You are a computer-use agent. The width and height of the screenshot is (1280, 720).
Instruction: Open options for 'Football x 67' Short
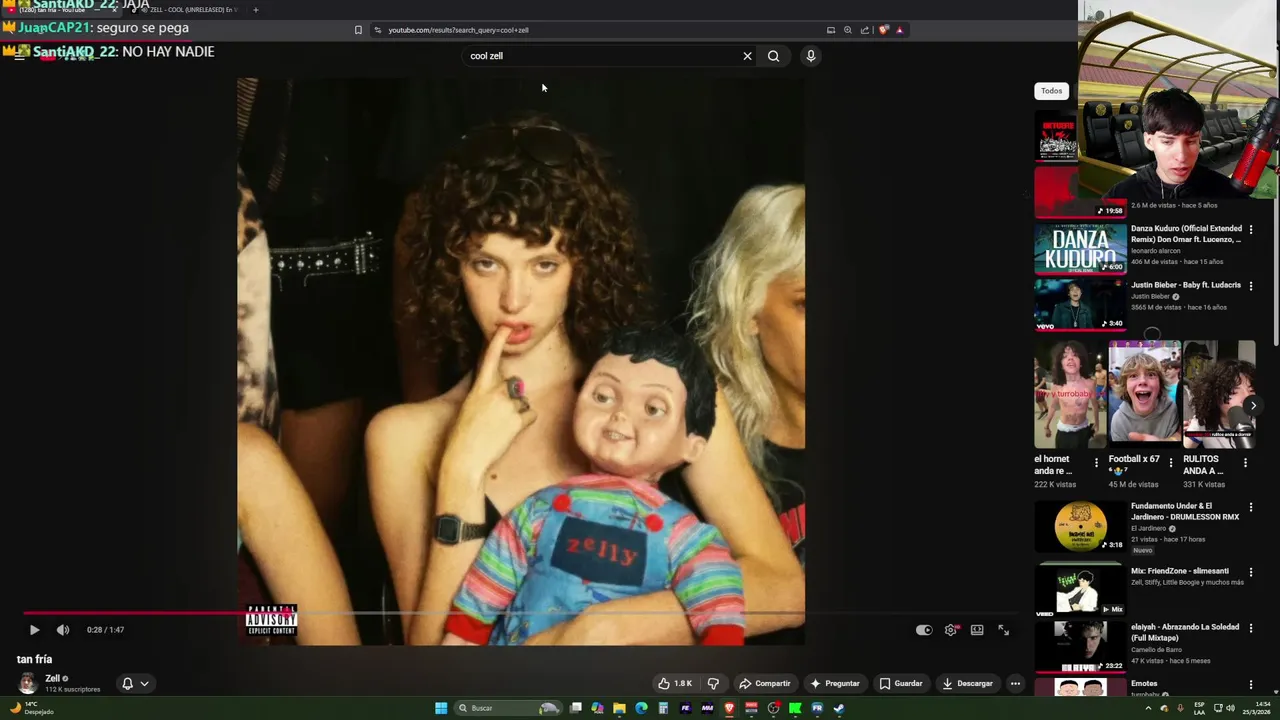[1171, 463]
